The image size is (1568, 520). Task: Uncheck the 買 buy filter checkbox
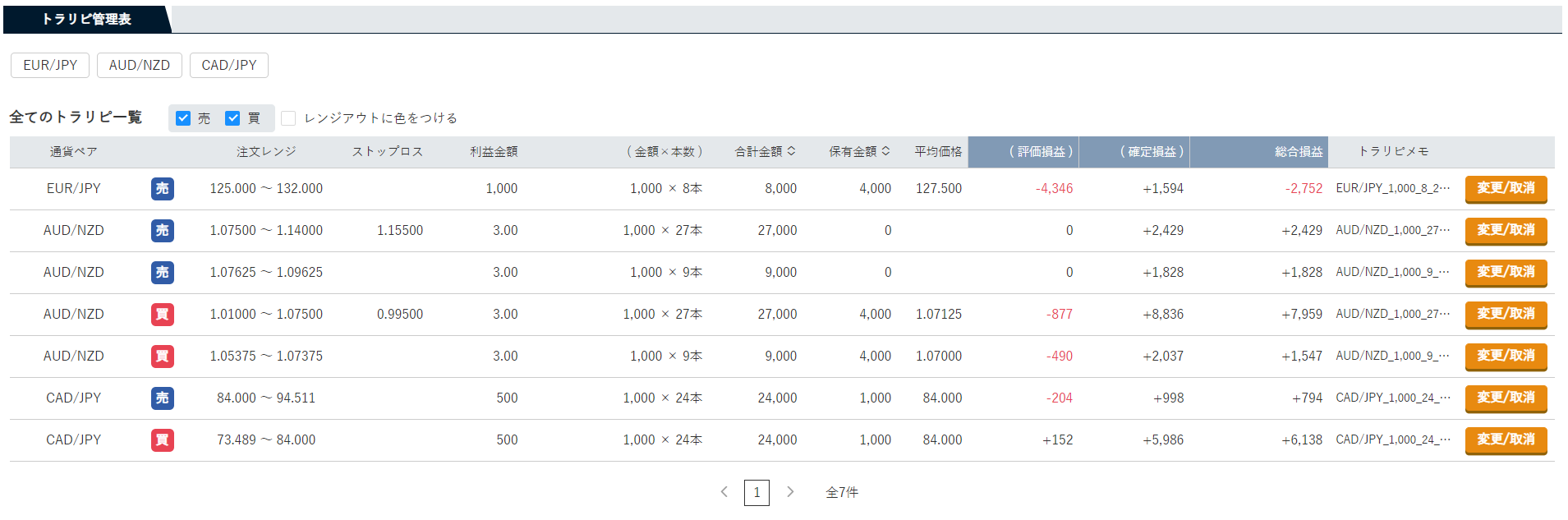232,118
